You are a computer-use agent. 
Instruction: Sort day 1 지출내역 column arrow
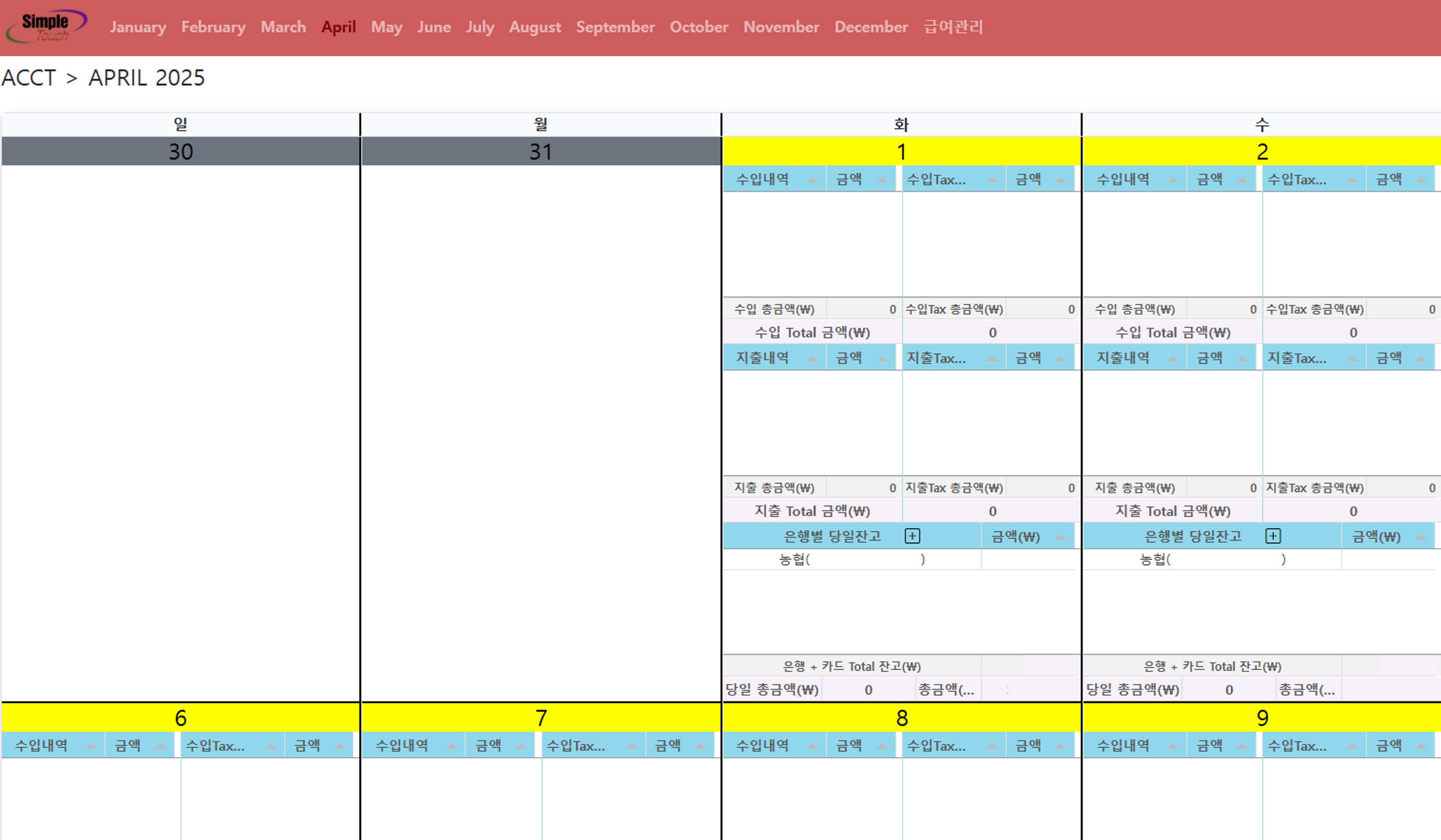coord(813,359)
